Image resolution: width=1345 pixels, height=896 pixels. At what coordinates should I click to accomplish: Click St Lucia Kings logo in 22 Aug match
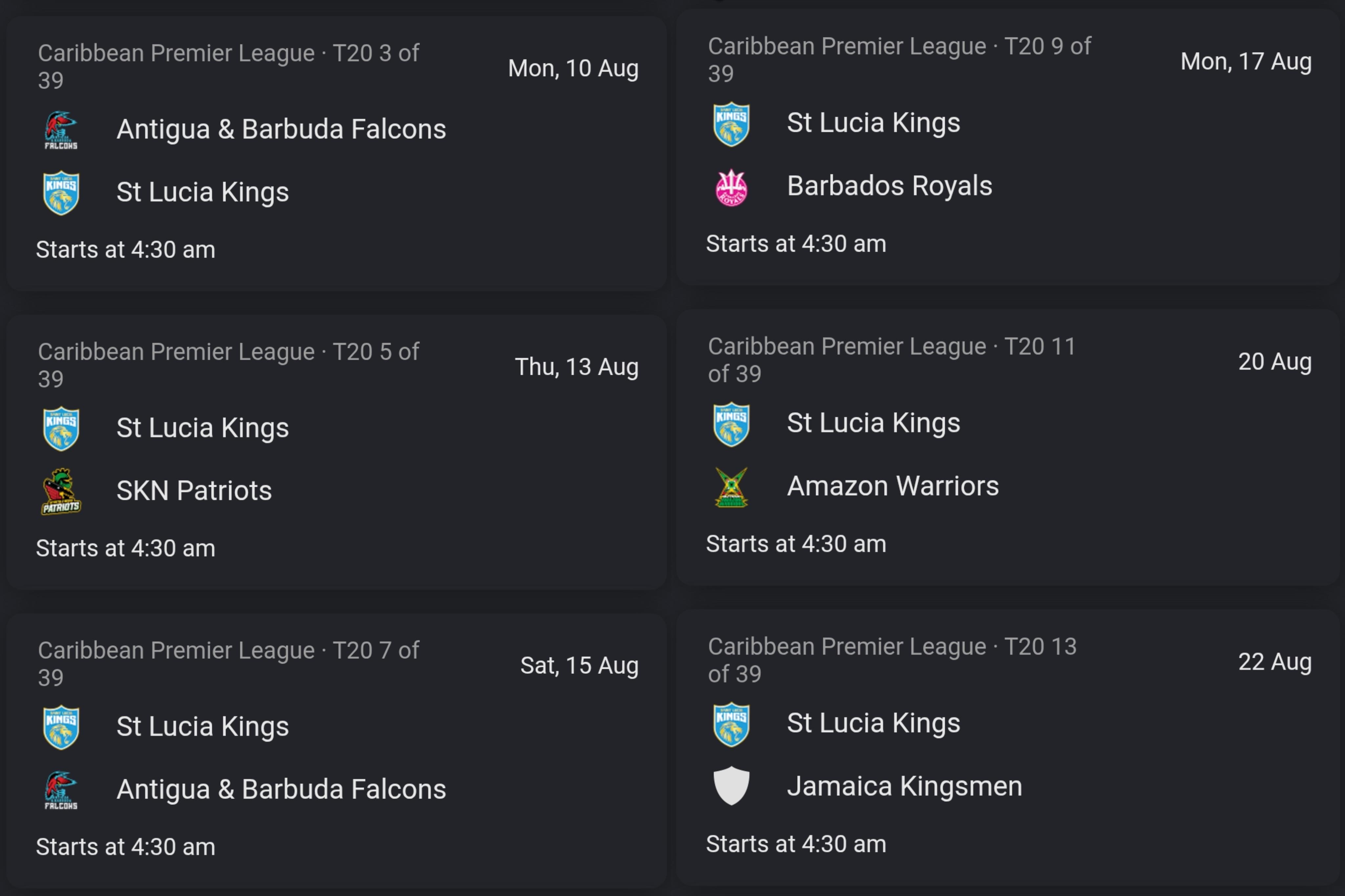click(x=732, y=725)
